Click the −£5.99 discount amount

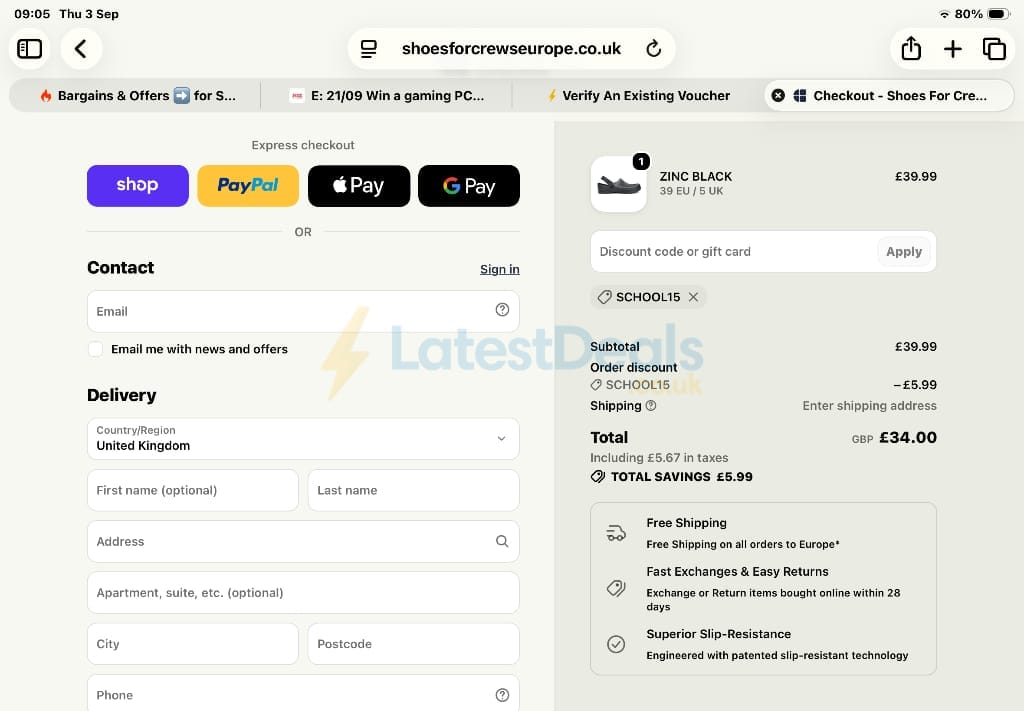915,385
